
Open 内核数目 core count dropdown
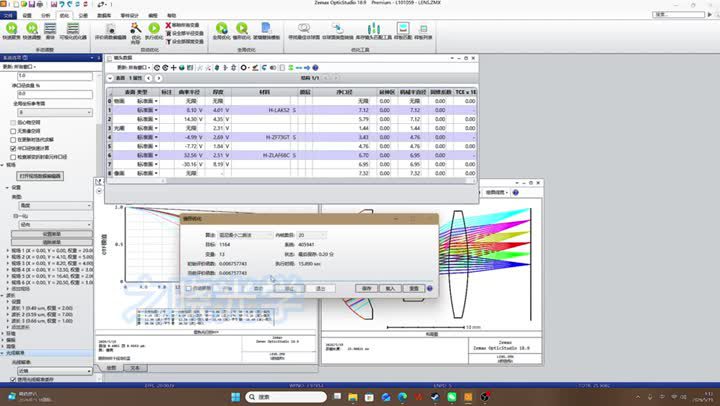(312, 235)
